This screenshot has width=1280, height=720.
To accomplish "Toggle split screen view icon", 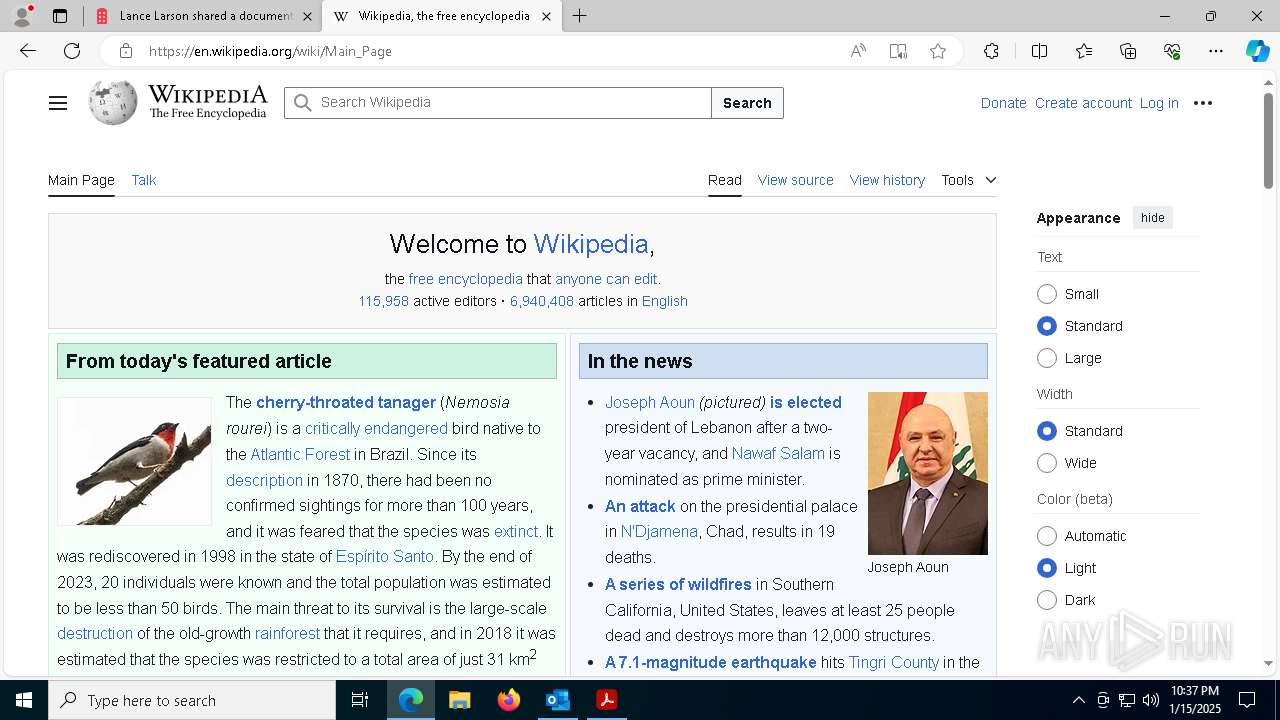I will click(1039, 51).
